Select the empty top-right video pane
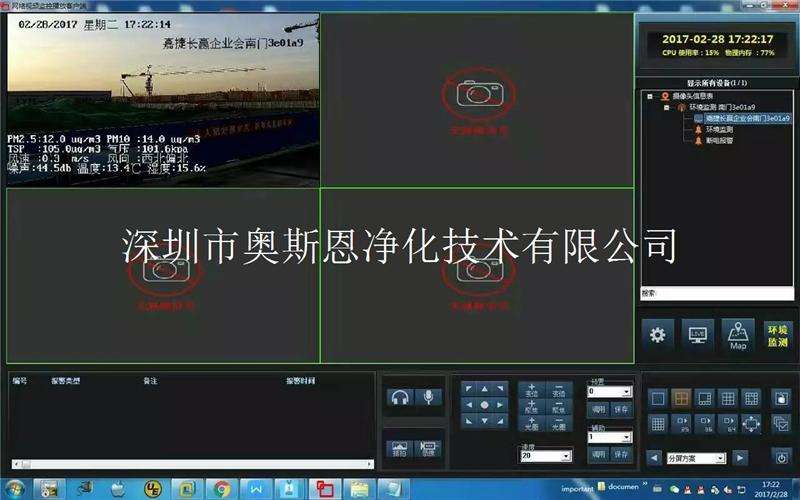Image resolution: width=800 pixels, height=500 pixels. (478, 100)
